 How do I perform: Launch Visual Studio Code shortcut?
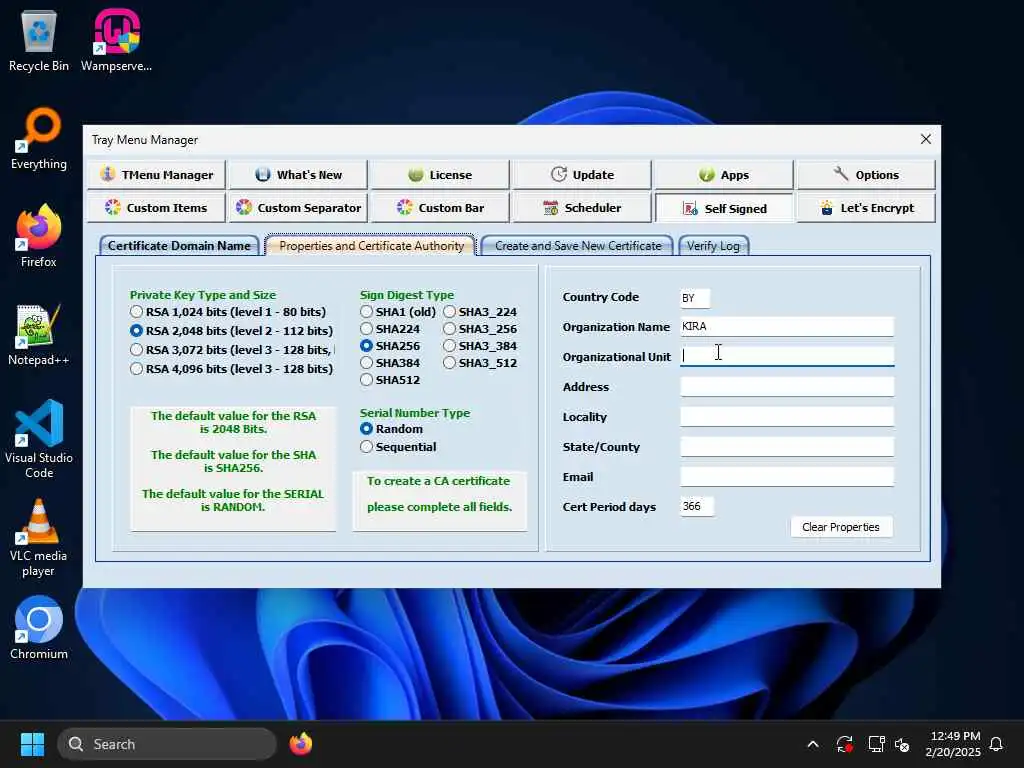[39, 439]
